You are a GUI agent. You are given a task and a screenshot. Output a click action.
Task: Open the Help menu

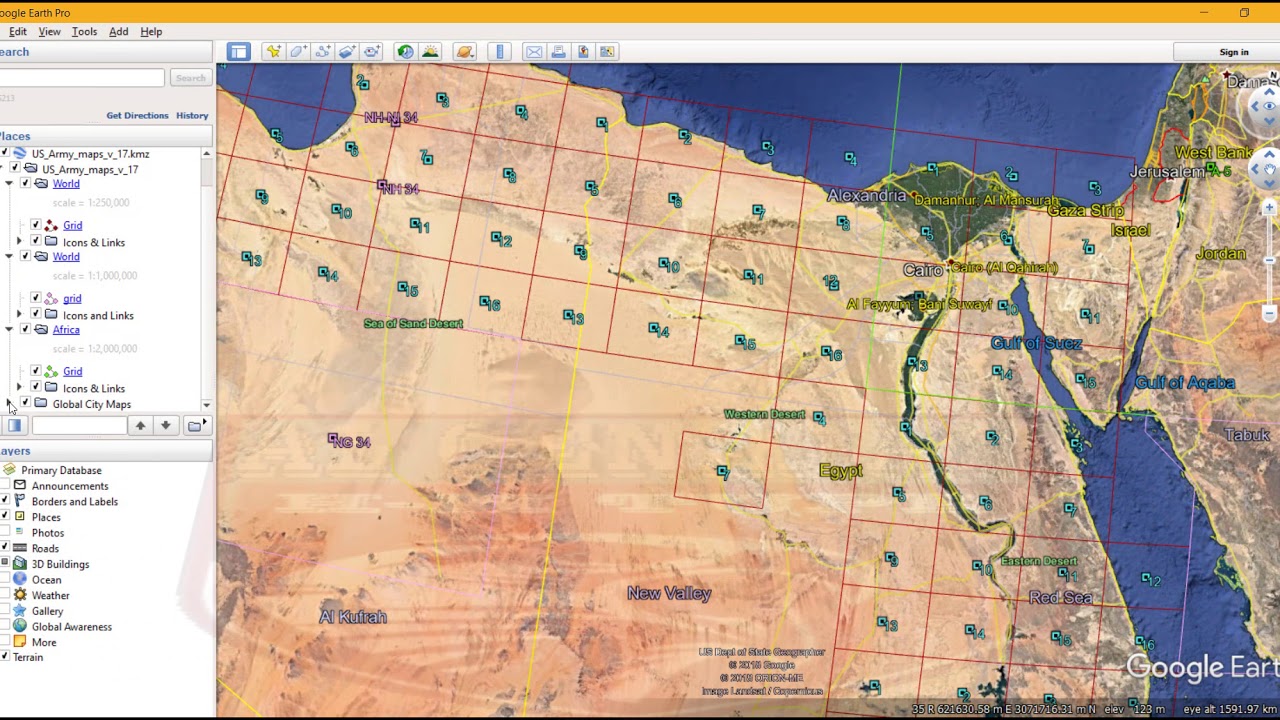tap(151, 32)
